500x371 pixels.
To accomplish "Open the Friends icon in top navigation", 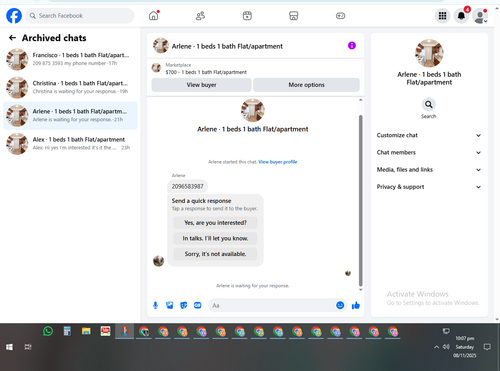I will [x=200, y=16].
